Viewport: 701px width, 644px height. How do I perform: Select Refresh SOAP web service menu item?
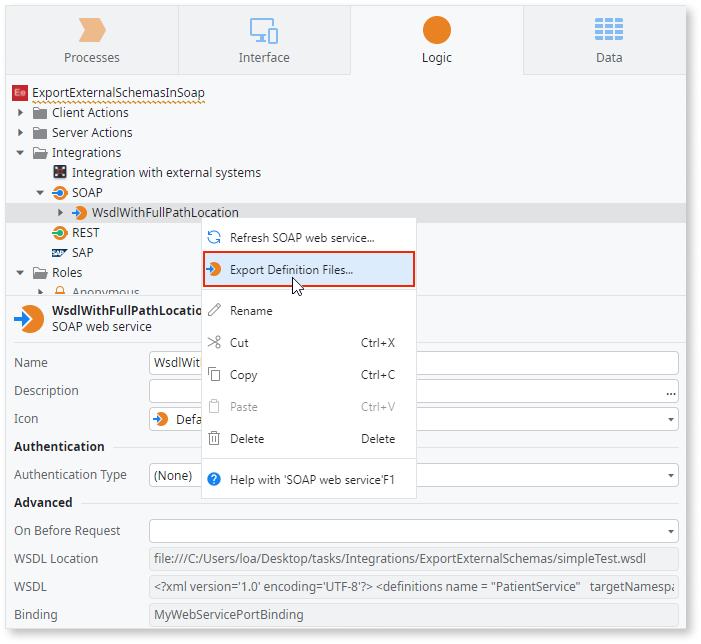coord(302,238)
